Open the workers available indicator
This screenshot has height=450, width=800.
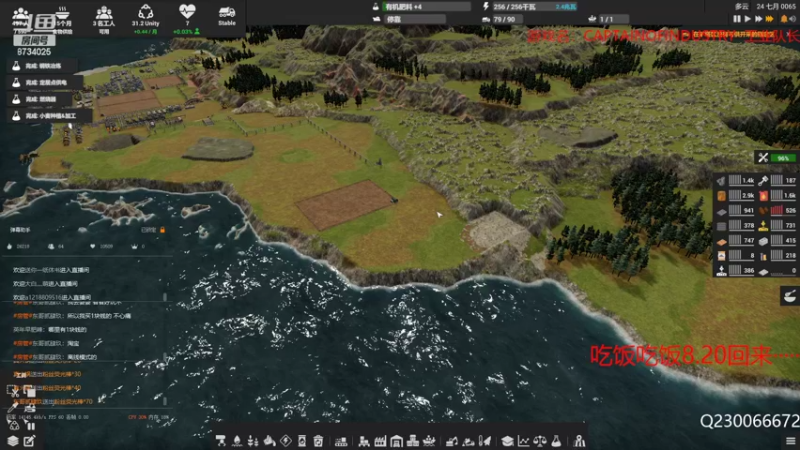tap(104, 18)
